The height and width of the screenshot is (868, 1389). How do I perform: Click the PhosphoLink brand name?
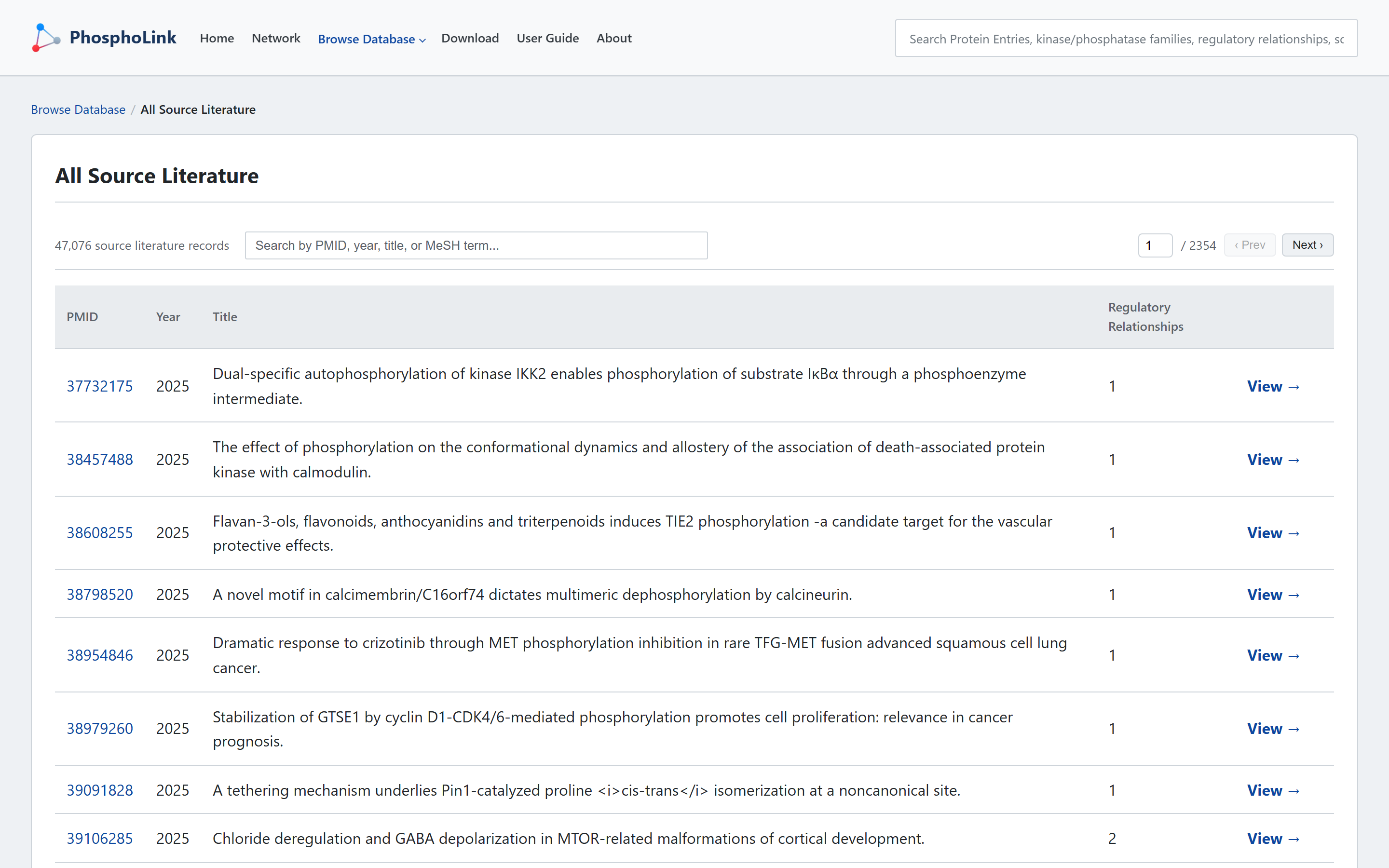[x=123, y=38]
